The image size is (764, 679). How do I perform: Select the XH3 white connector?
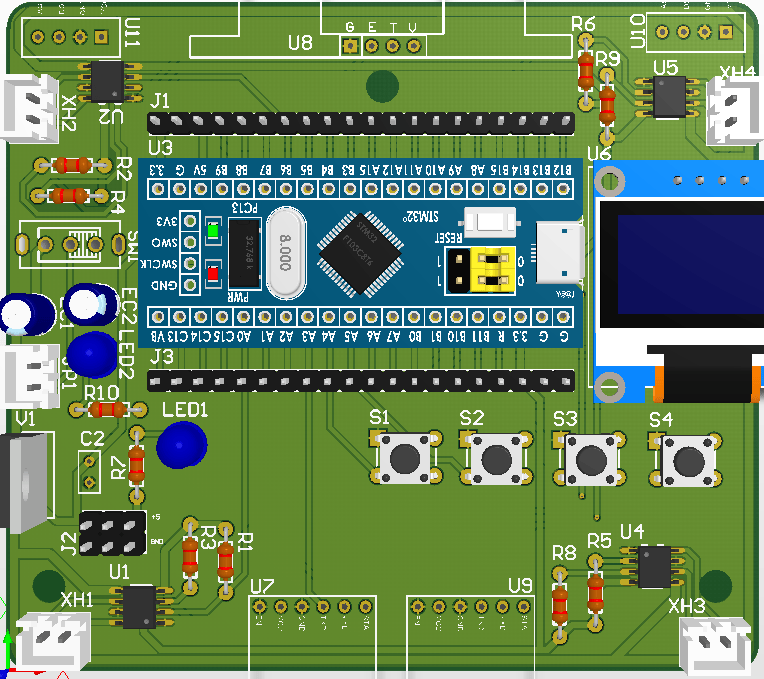pyautogui.click(x=715, y=647)
